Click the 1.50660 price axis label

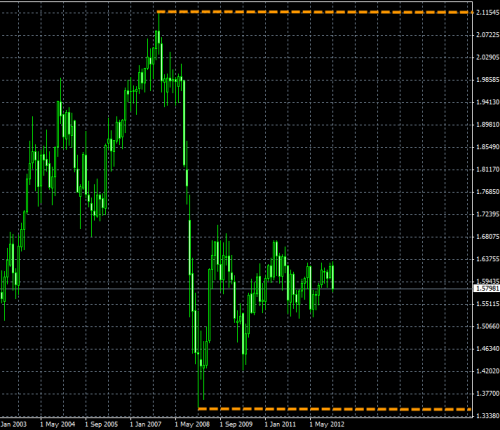click(x=488, y=326)
